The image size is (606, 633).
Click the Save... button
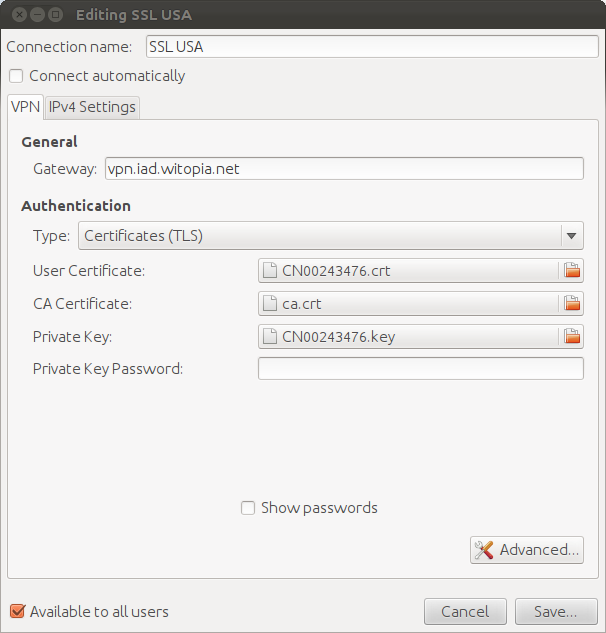coord(556,612)
